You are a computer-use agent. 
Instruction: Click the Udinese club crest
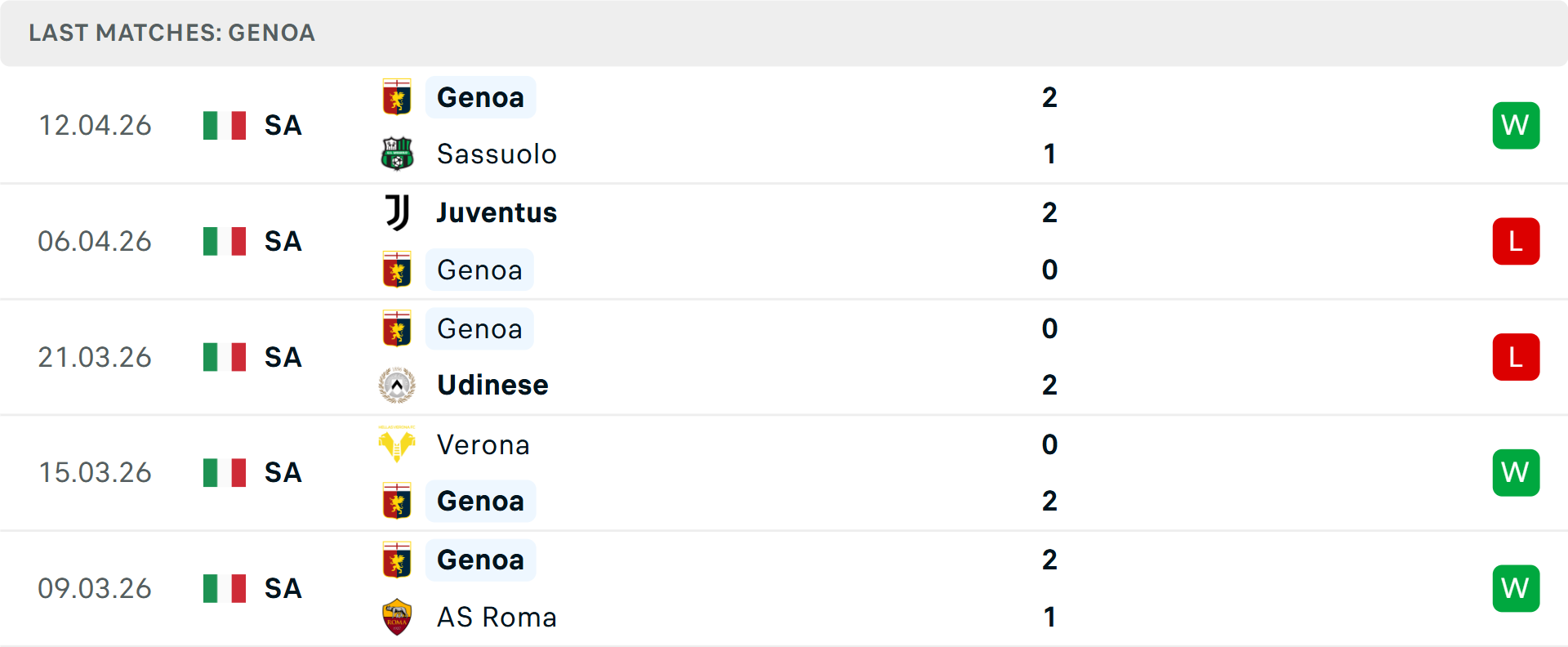[x=397, y=385]
